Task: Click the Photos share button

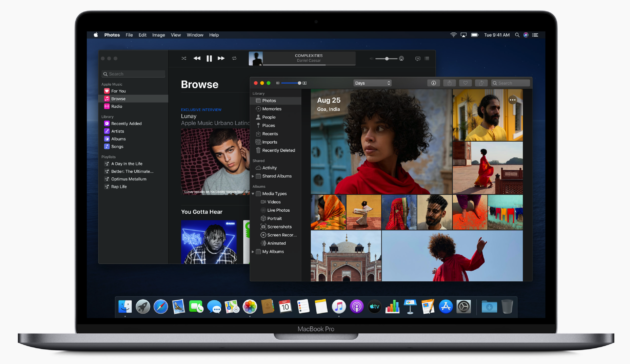Action: point(449,83)
